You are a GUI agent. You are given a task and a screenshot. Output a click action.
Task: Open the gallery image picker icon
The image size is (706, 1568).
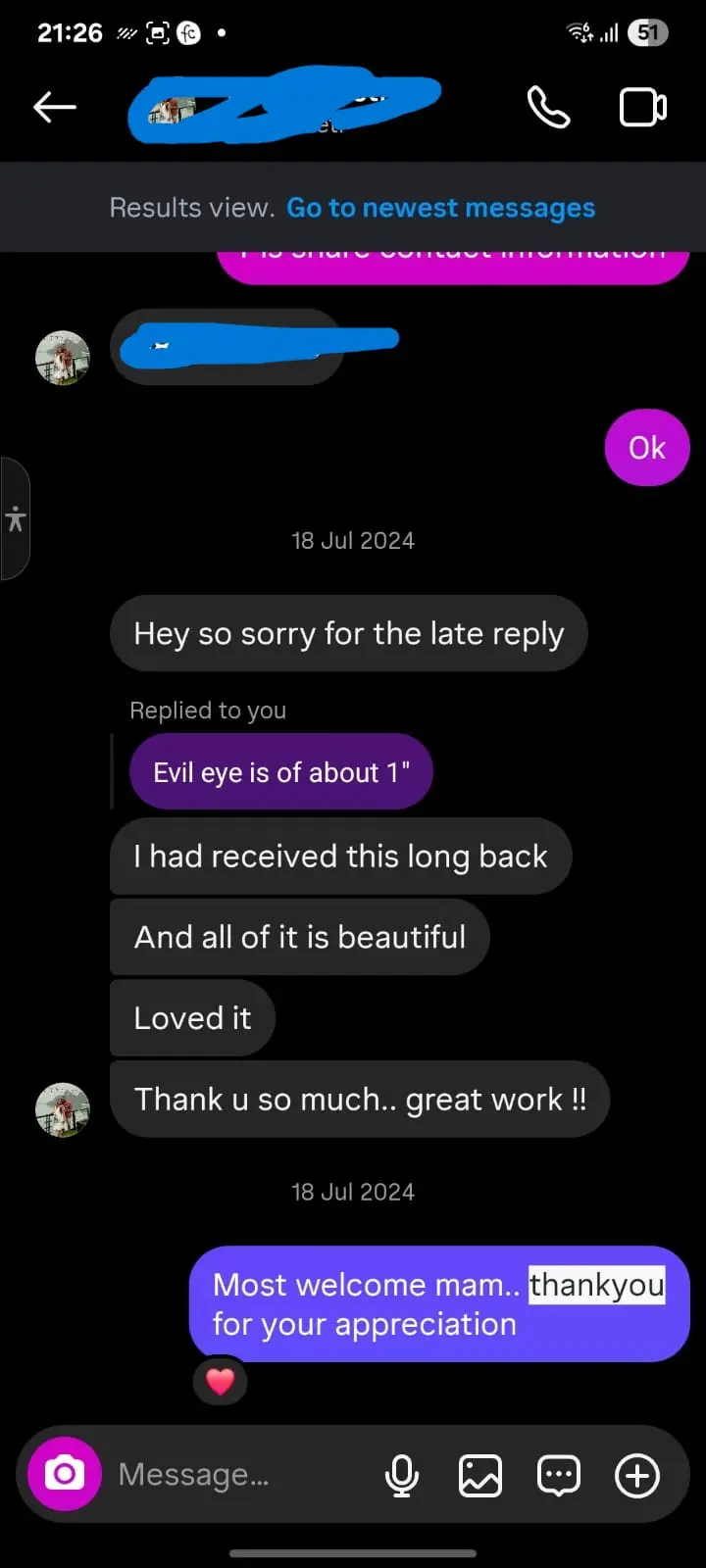480,1475
